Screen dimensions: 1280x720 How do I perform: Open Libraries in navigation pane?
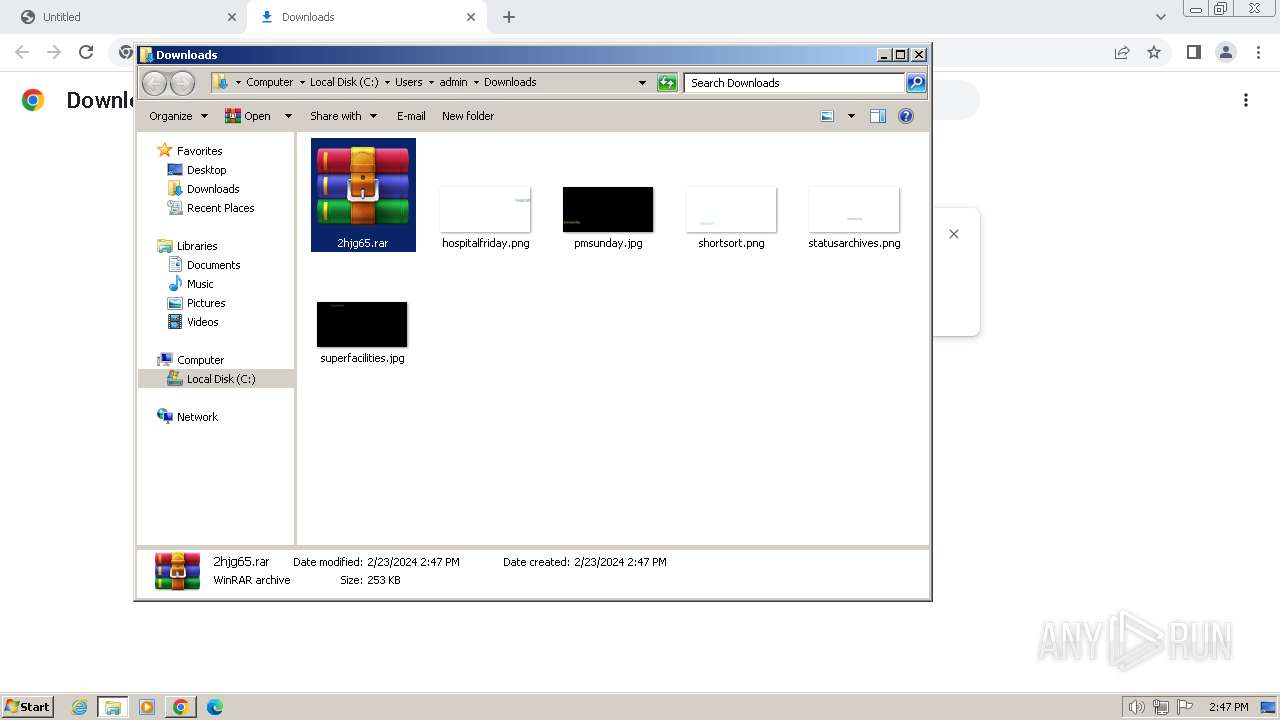click(197, 246)
